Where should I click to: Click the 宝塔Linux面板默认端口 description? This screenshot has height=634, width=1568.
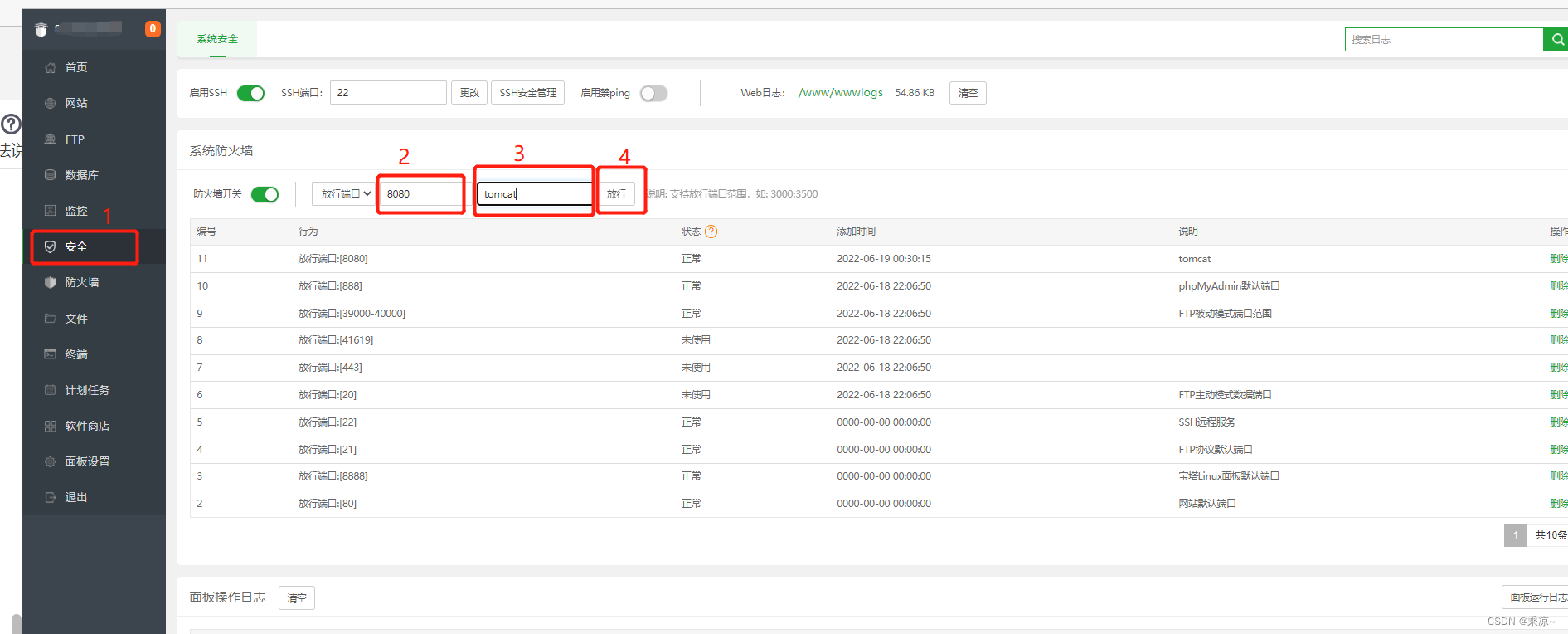1229,476
